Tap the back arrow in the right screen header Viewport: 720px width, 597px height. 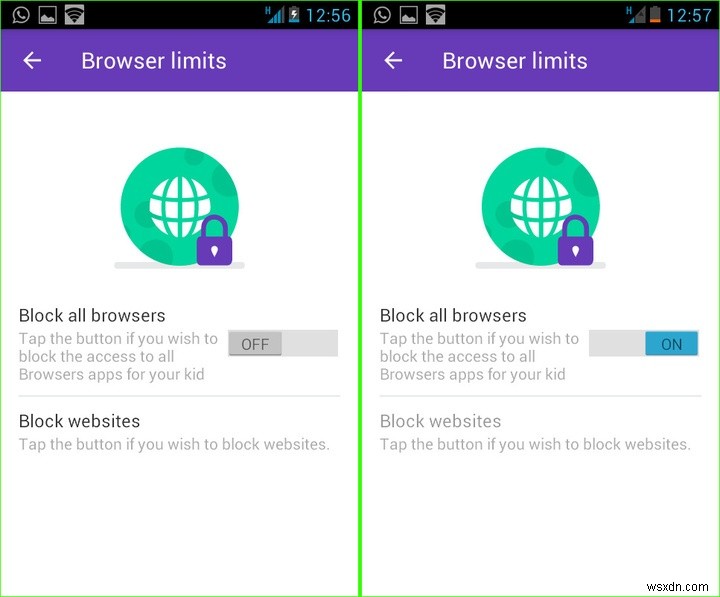click(393, 61)
